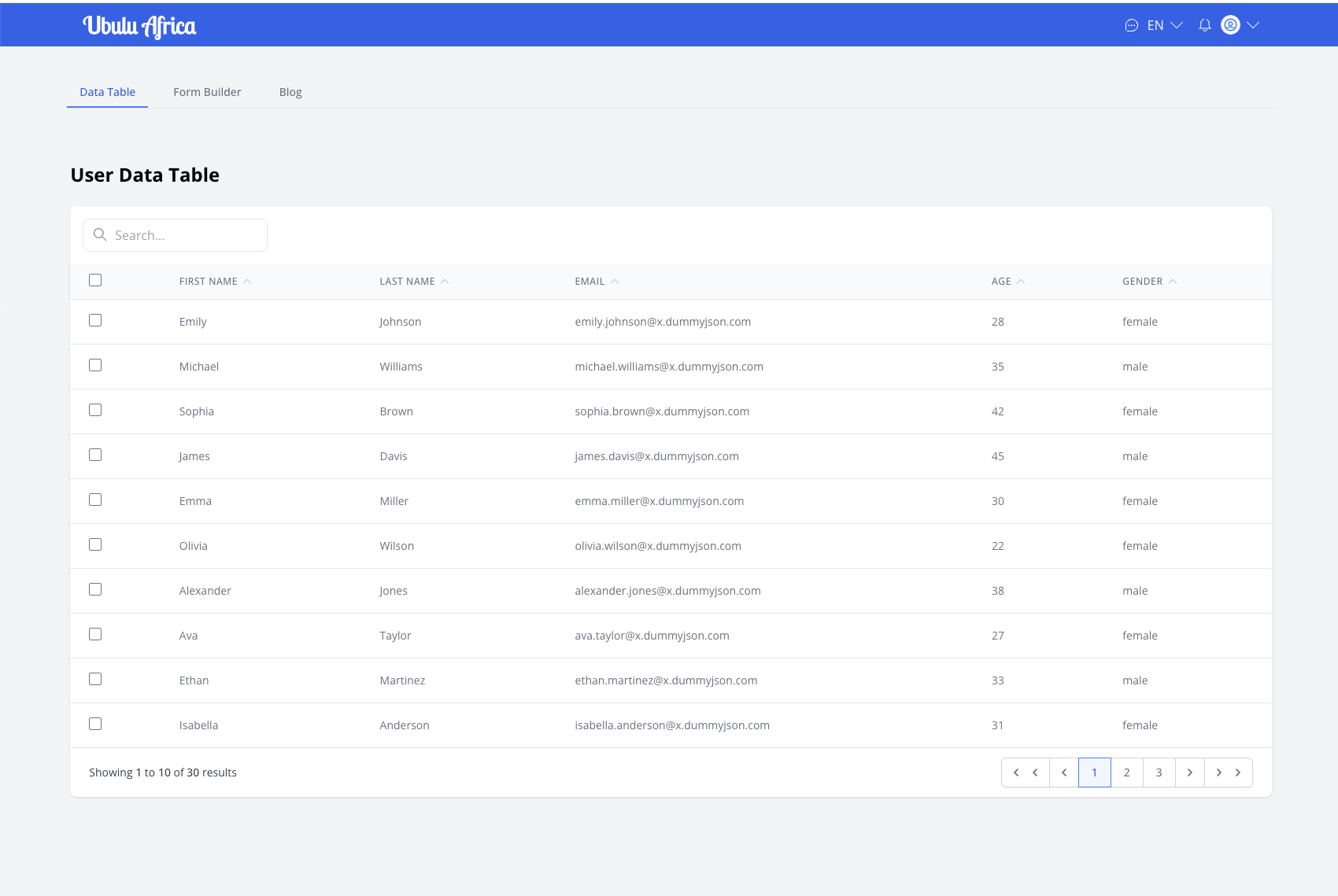Screen dimensions: 1338x896
Task: Select the Emily Johnson row checkbox
Action: point(95,320)
